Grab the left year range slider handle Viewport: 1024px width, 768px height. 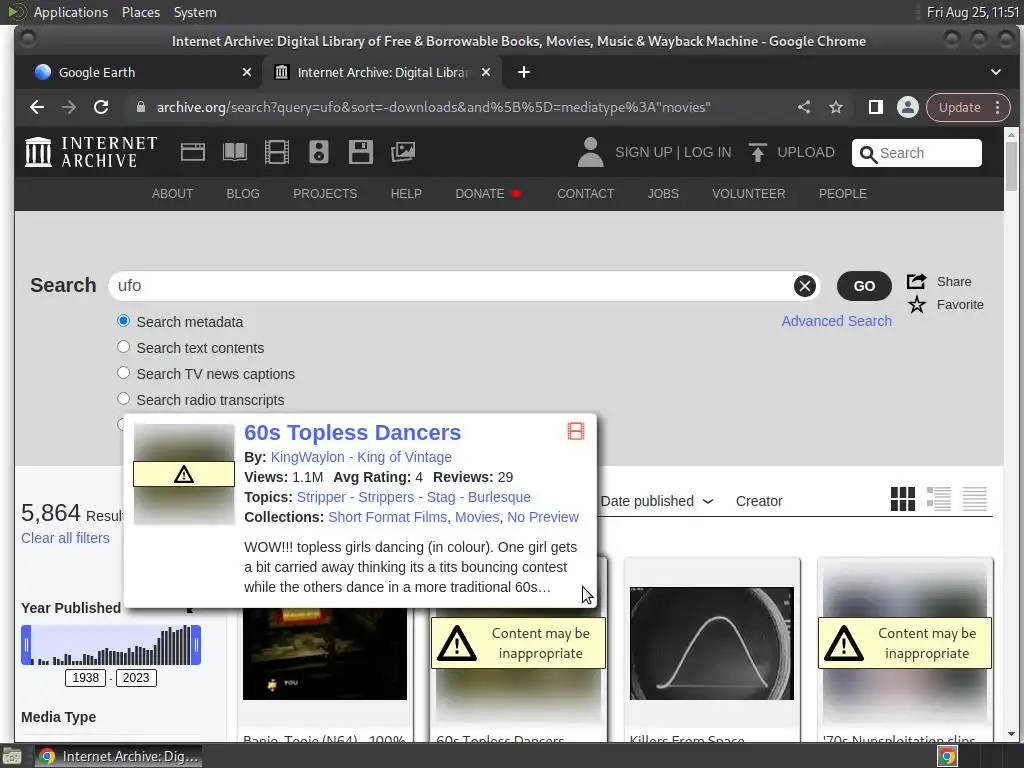26,645
